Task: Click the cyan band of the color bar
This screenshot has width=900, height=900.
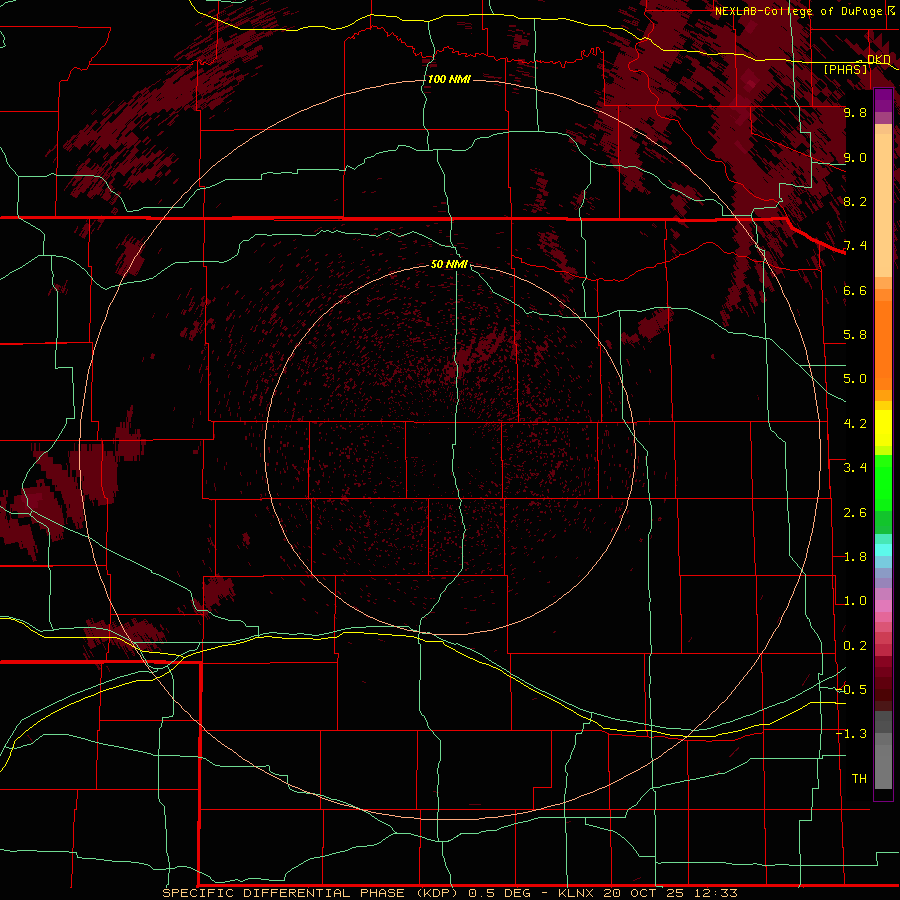Action: 883,550
